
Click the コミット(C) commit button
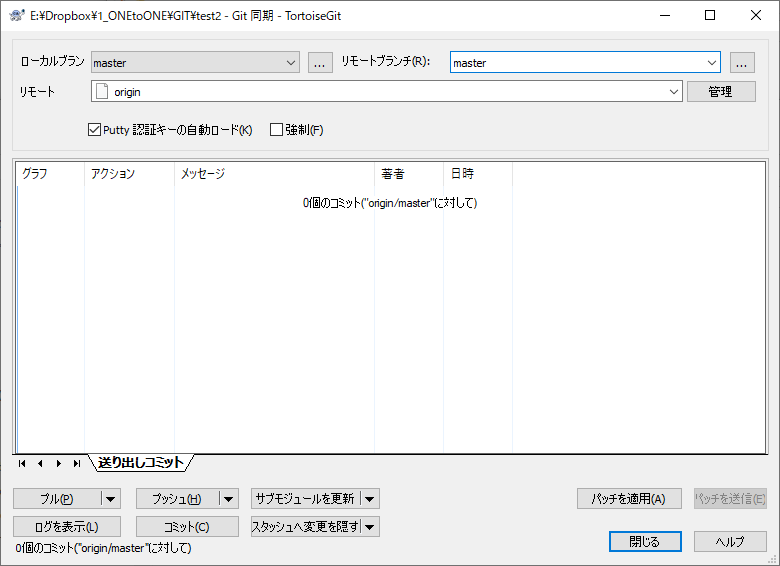(187, 527)
